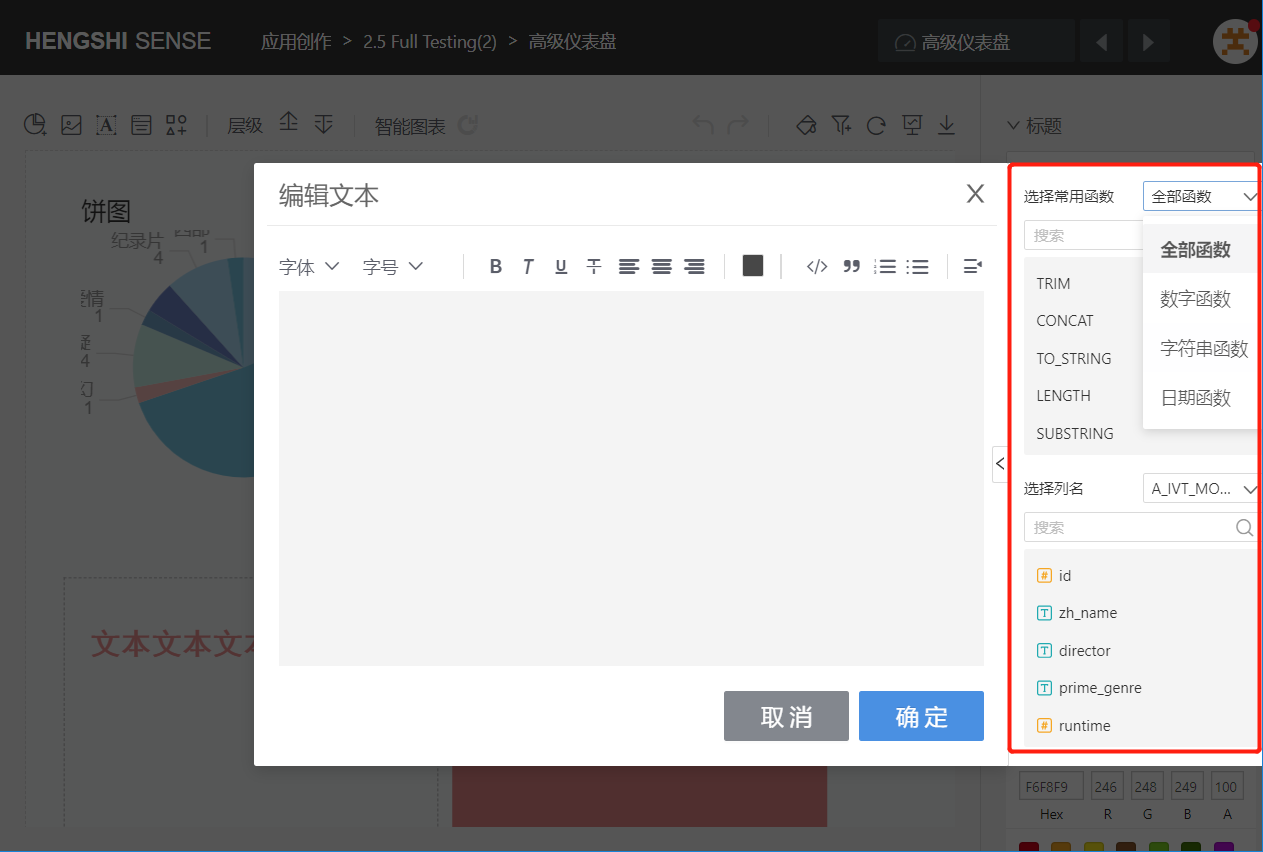Click the send layer backward icon

[x=323, y=123]
